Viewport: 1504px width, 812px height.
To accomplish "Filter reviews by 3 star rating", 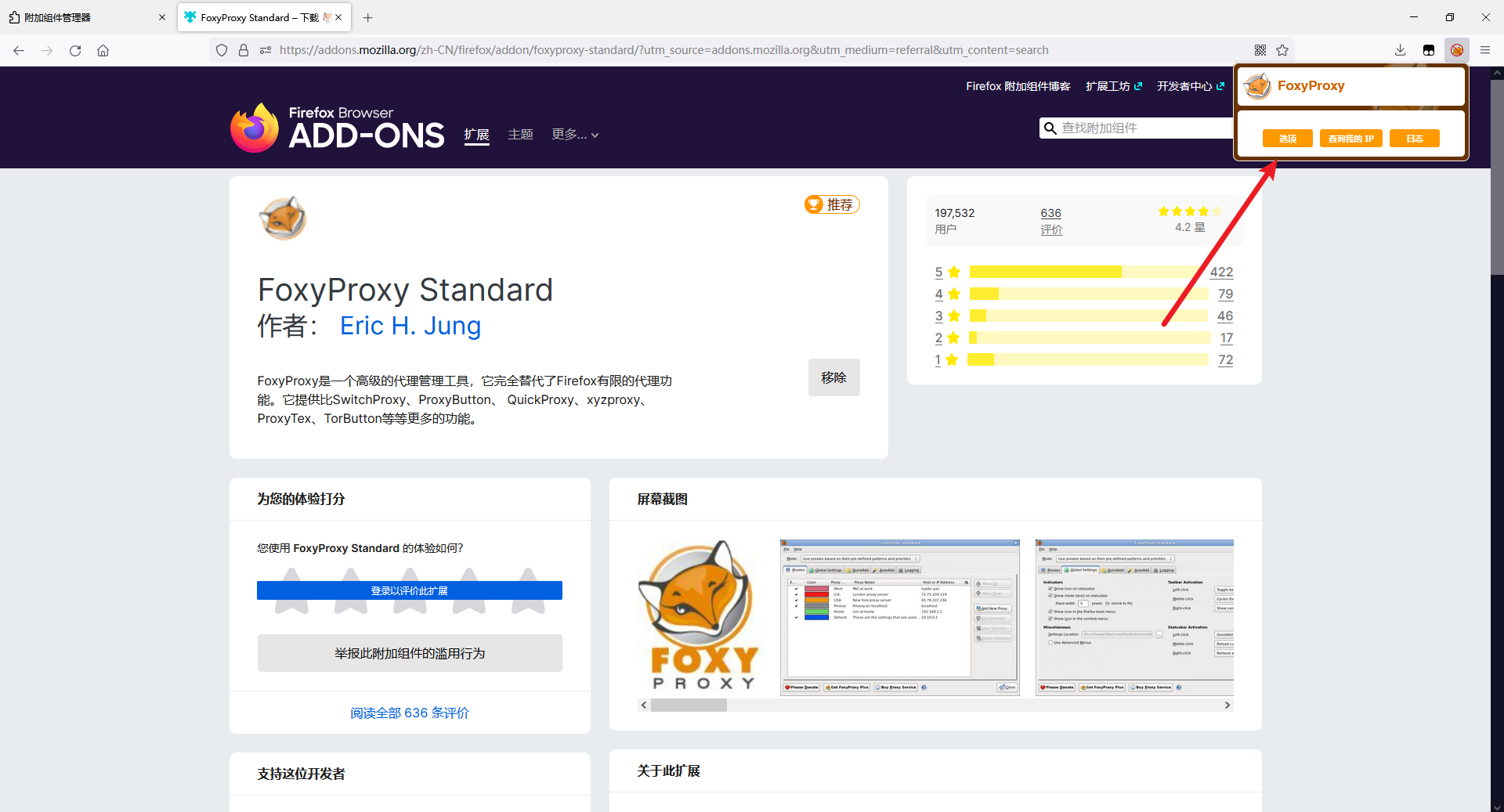I will pyautogui.click(x=947, y=316).
